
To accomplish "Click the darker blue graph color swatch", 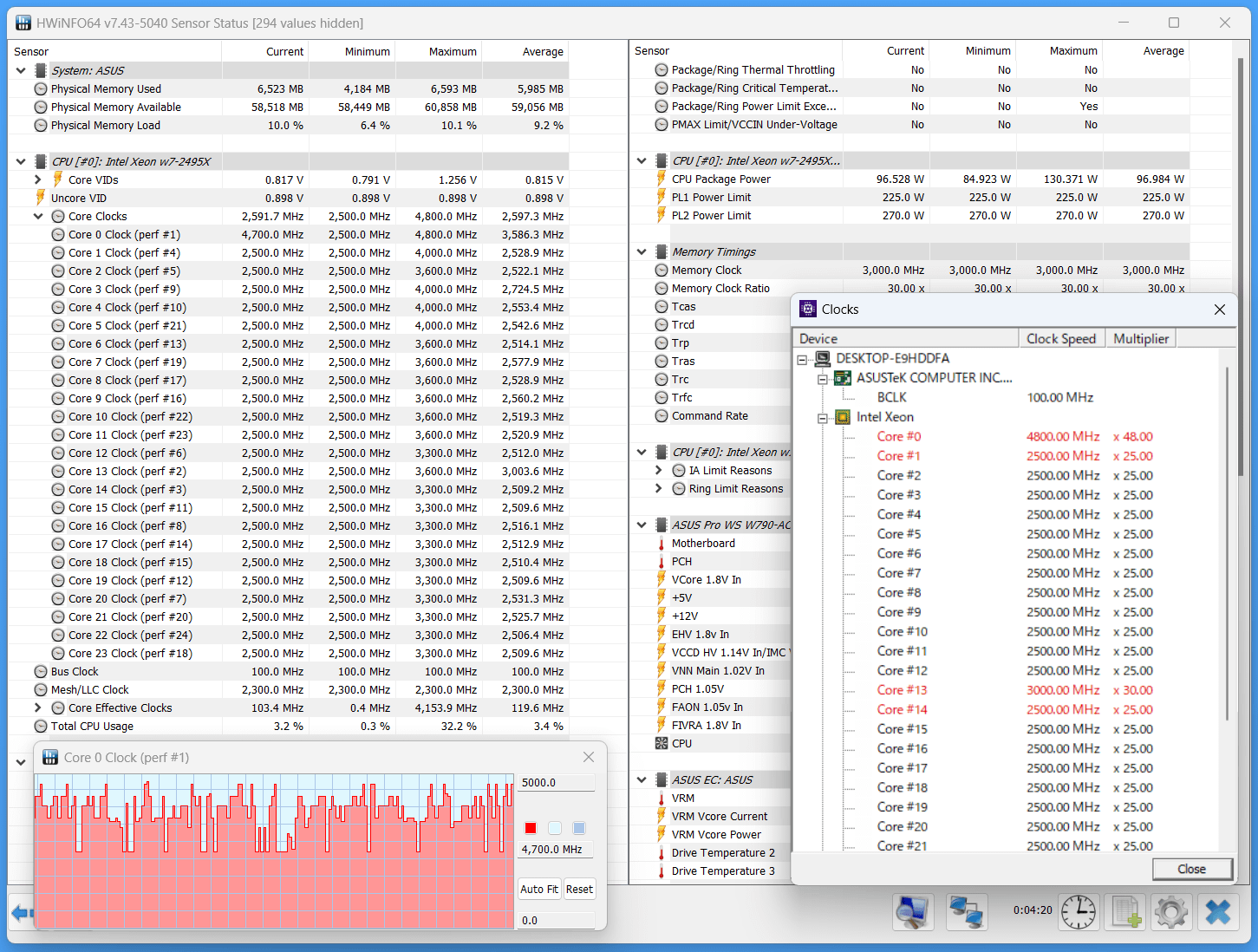I will (579, 828).
